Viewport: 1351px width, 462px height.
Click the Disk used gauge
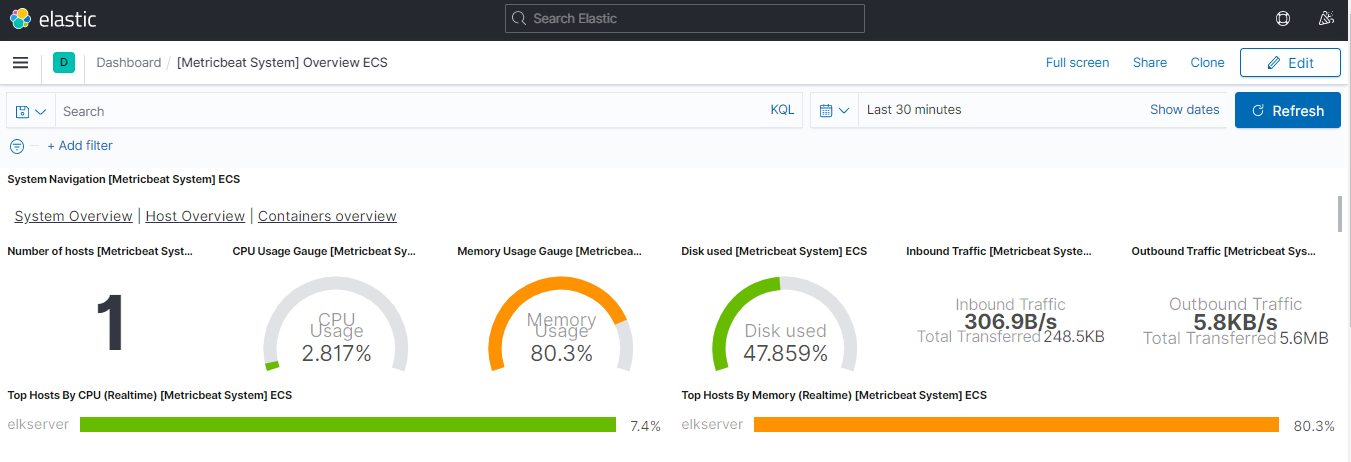click(x=785, y=324)
